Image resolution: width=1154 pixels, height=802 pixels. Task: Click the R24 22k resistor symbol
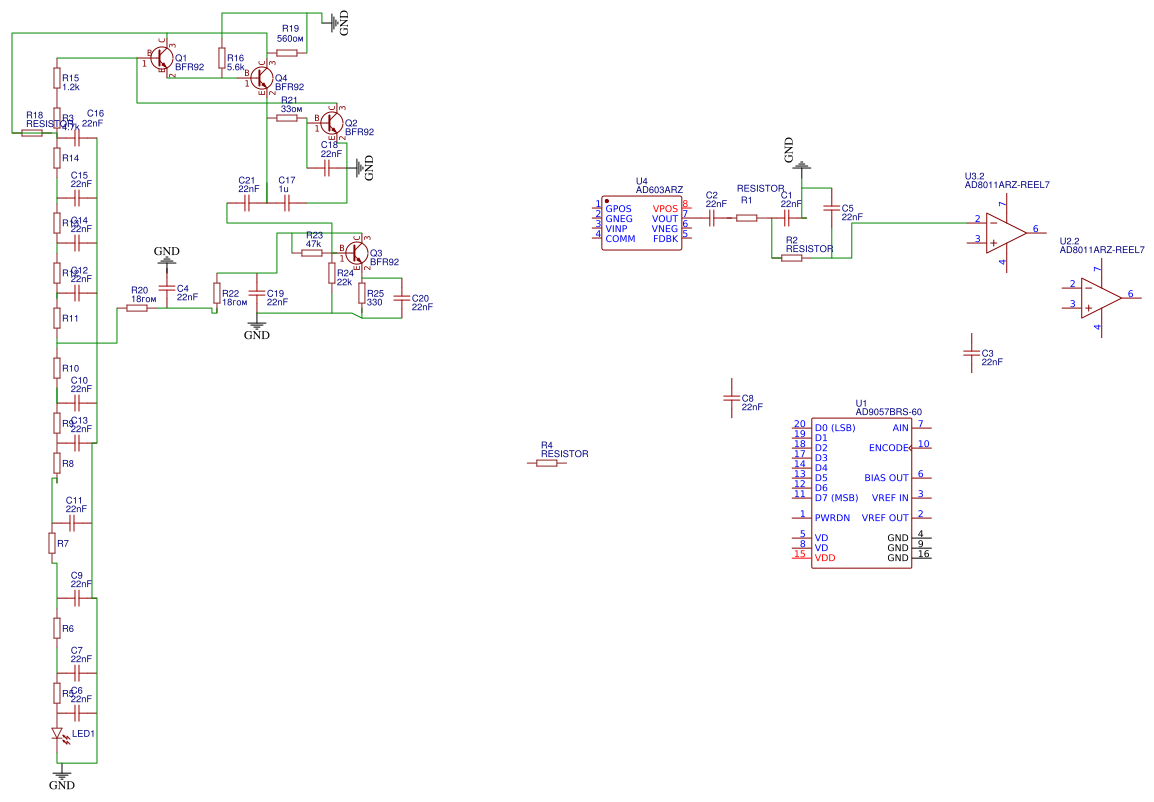click(332, 273)
